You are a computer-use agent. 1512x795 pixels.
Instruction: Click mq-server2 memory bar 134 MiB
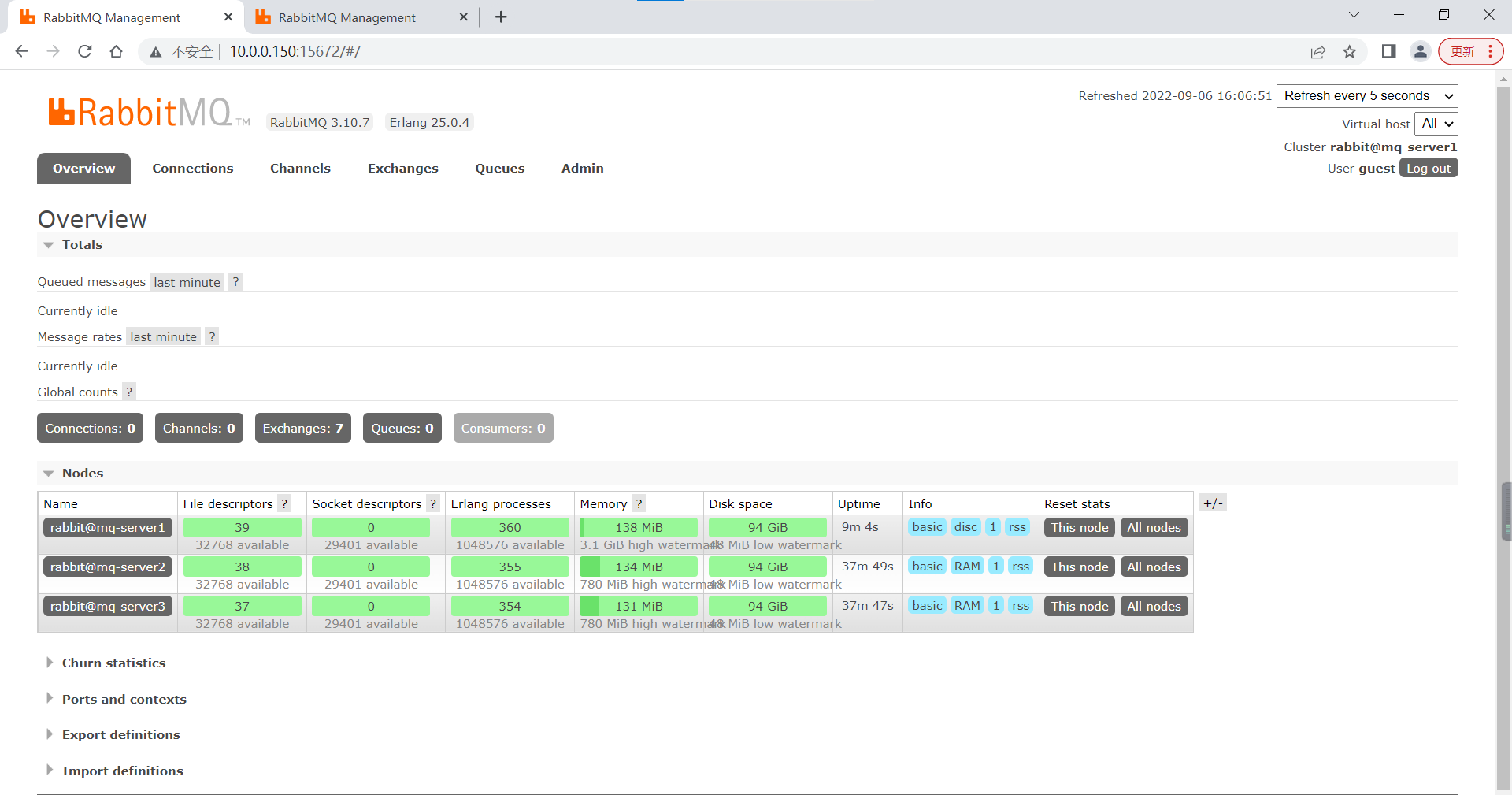point(639,567)
